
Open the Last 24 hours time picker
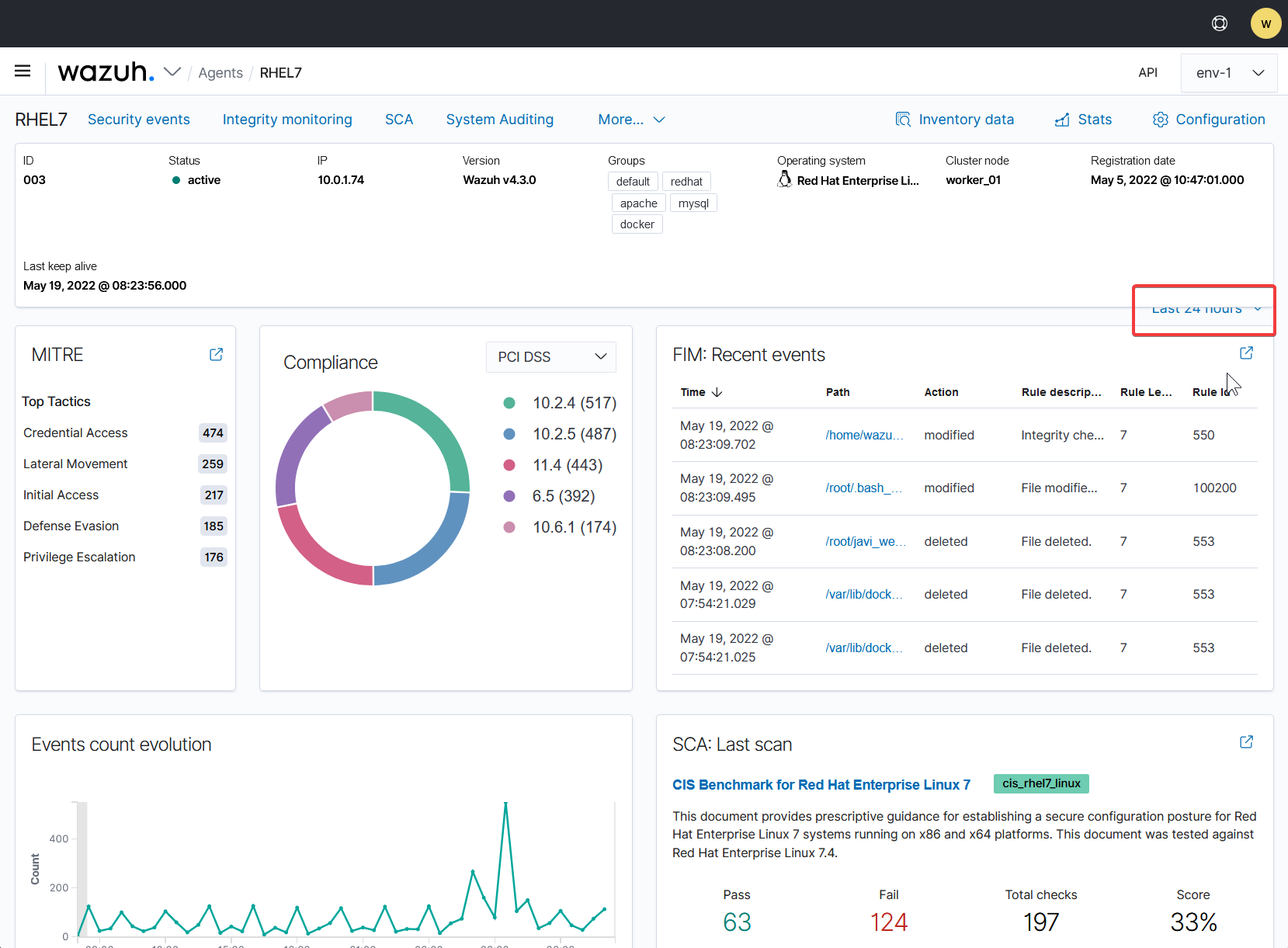coord(1203,309)
